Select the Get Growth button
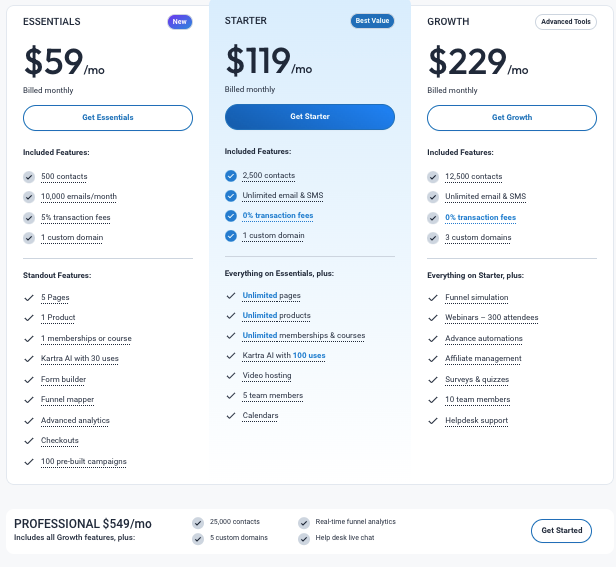616x567 pixels. point(512,118)
